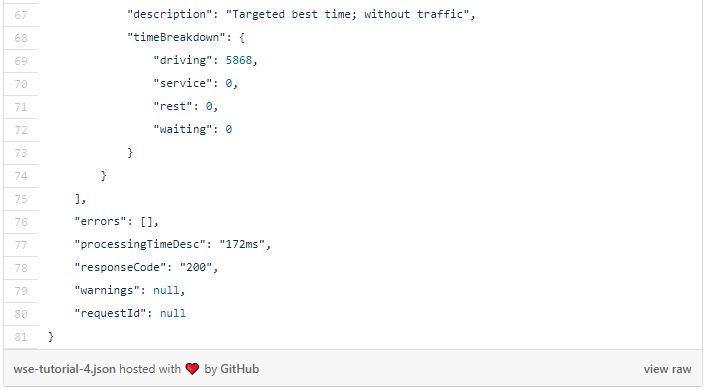Select line number 72
Image resolution: width=705 pixels, height=390 pixels.
[x=21, y=130]
